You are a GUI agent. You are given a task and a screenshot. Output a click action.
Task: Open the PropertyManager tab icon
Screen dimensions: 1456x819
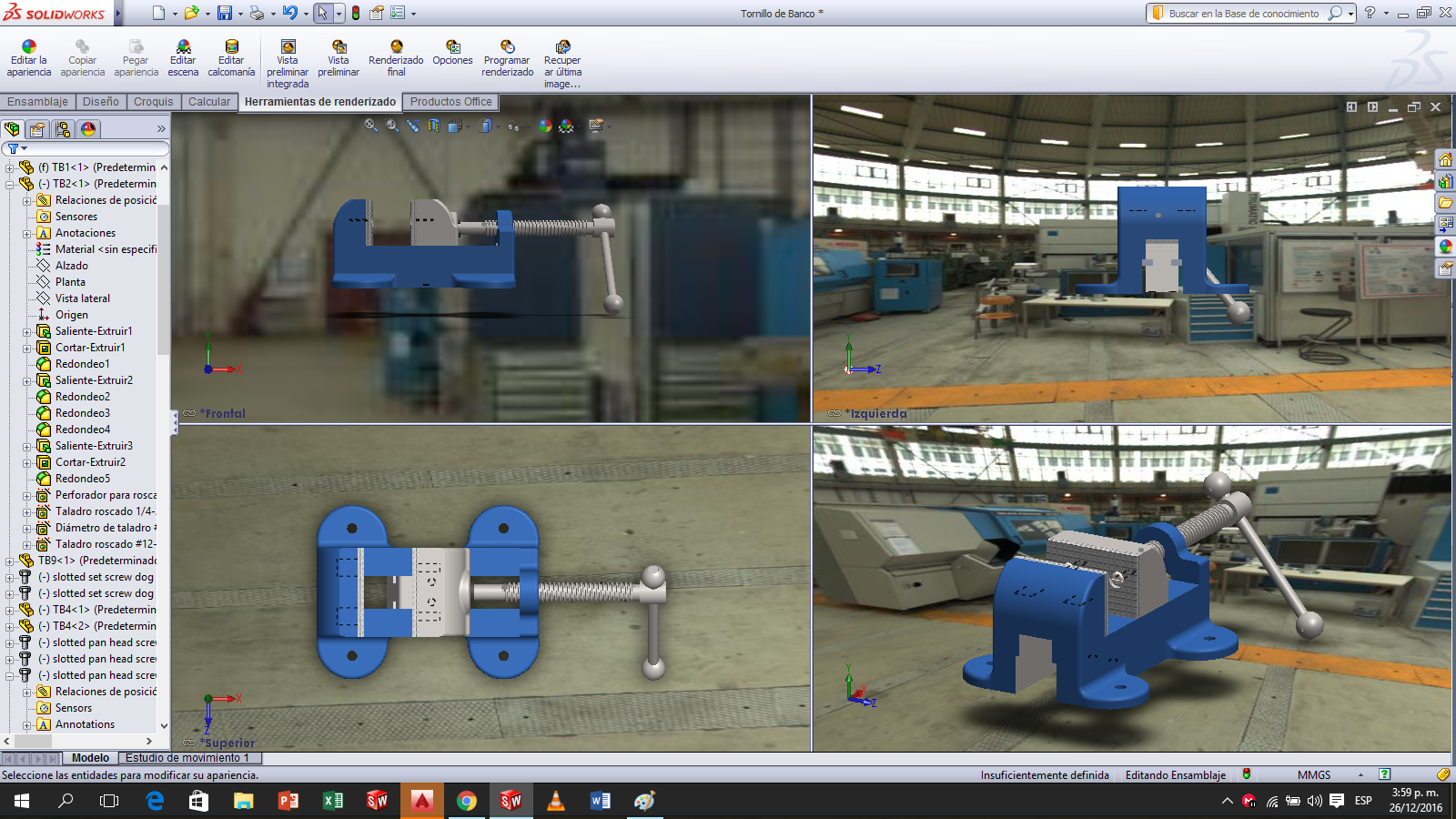[x=37, y=129]
